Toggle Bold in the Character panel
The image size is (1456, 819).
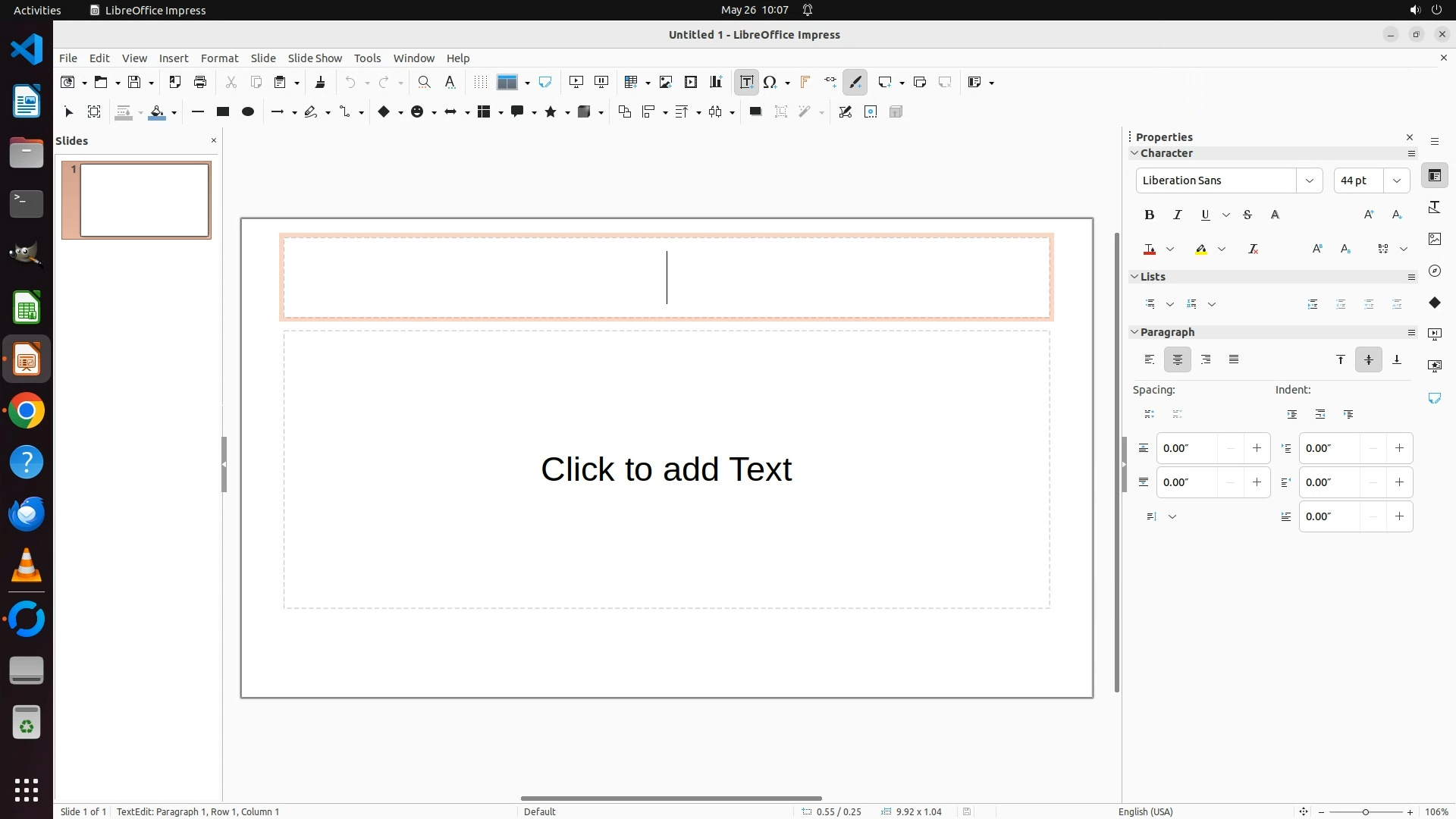pyautogui.click(x=1149, y=215)
